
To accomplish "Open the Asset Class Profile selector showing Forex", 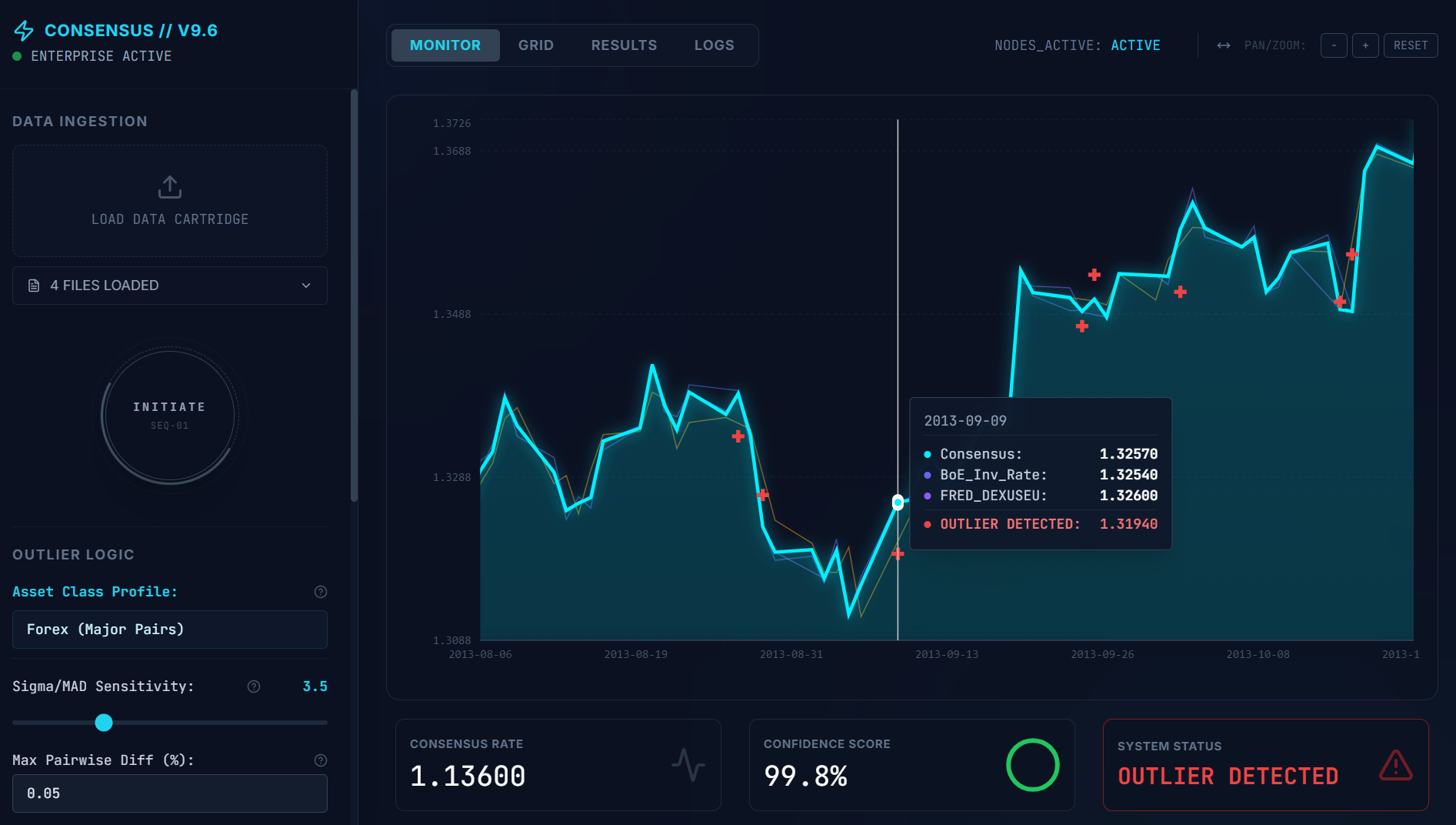I will tap(169, 629).
